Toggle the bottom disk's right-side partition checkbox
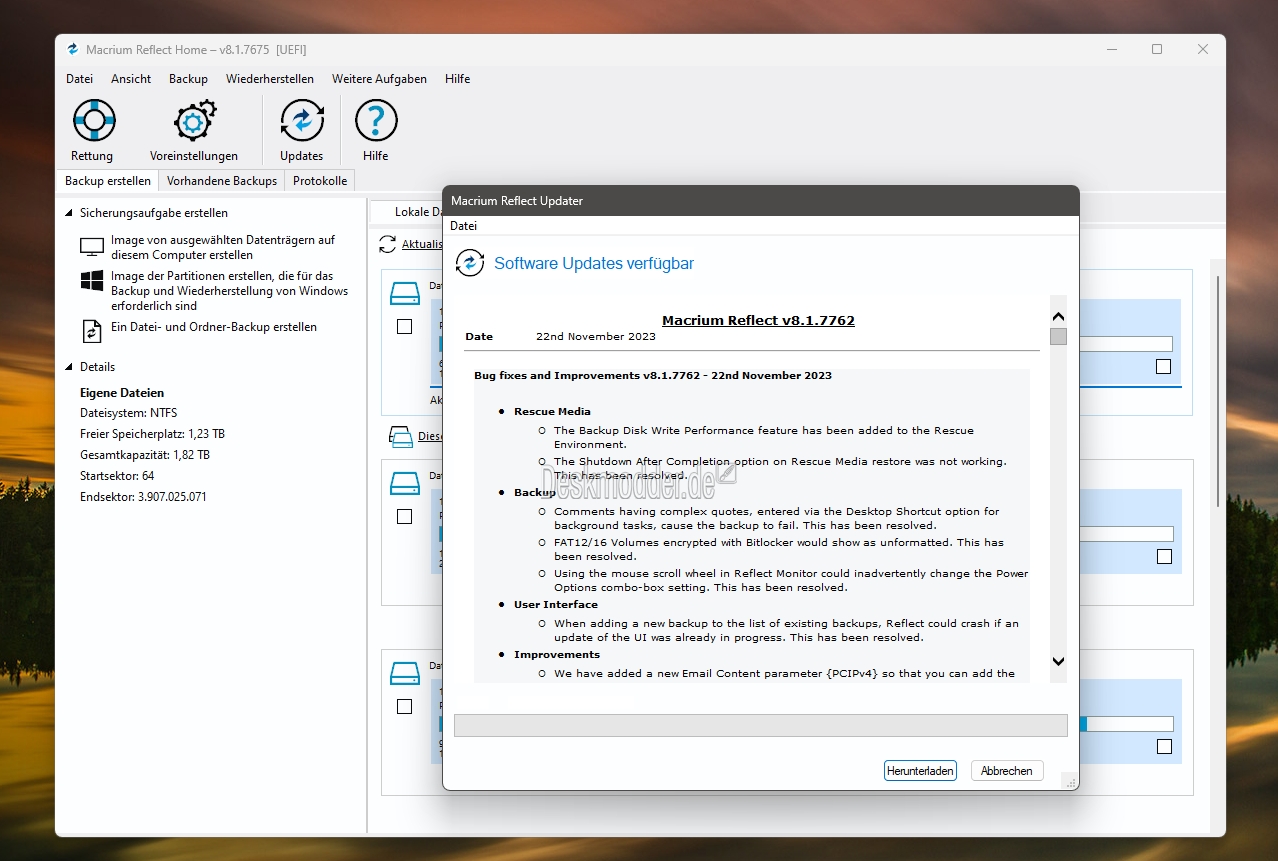1278x861 pixels. (1163, 747)
